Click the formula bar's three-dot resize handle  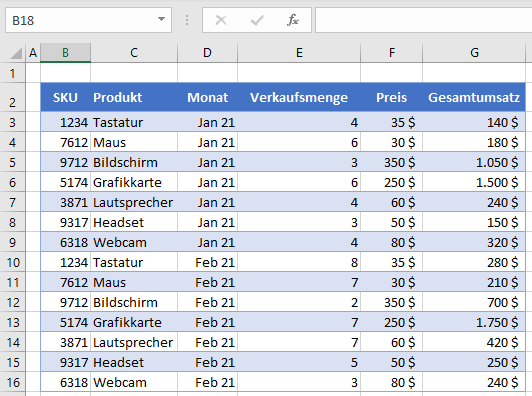point(187,20)
